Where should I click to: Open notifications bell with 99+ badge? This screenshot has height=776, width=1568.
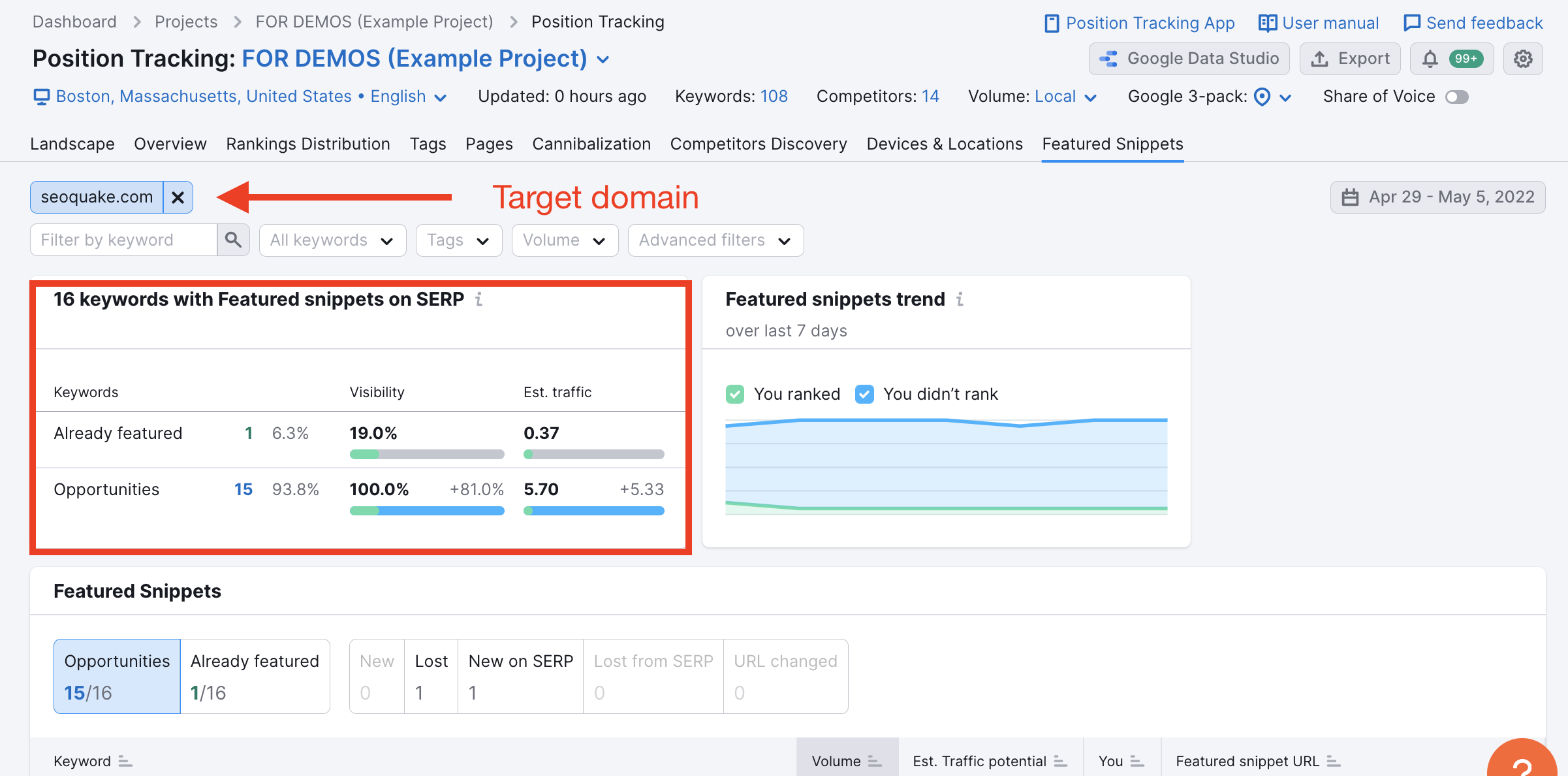pyautogui.click(x=1452, y=59)
